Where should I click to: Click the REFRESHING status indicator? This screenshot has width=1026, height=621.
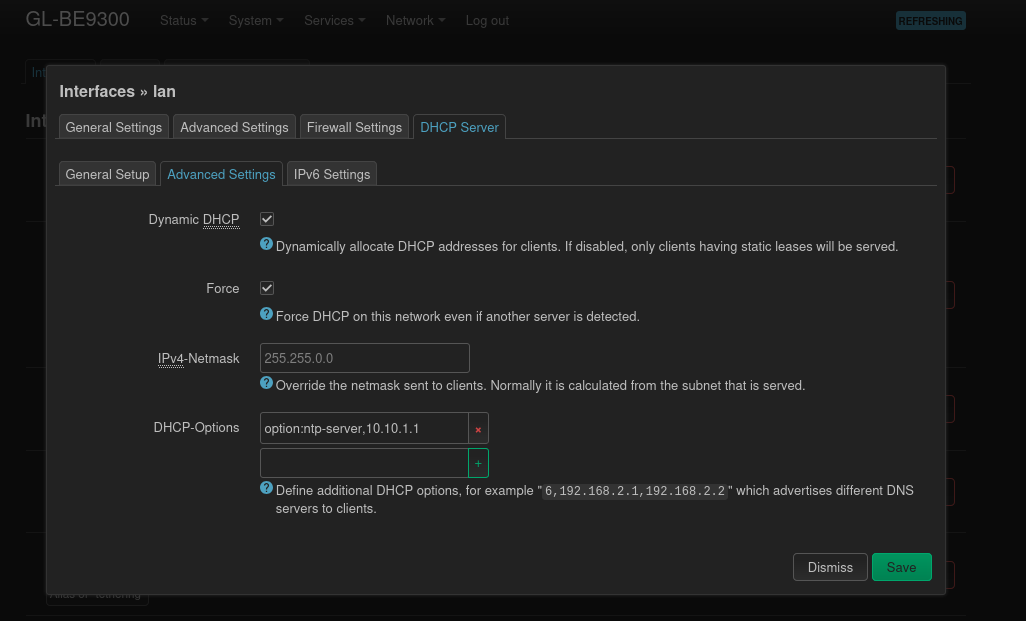pos(930,21)
